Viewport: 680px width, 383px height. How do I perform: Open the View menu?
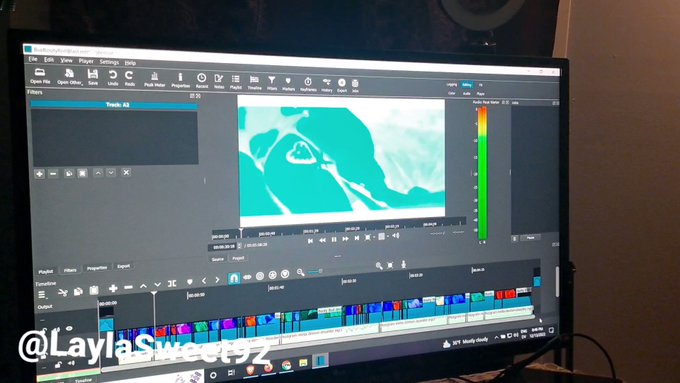(x=66, y=60)
